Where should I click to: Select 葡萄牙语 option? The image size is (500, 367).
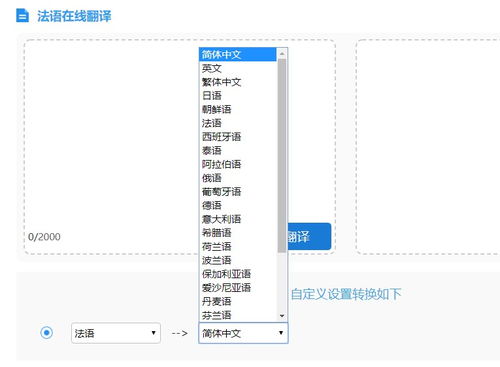click(238, 192)
